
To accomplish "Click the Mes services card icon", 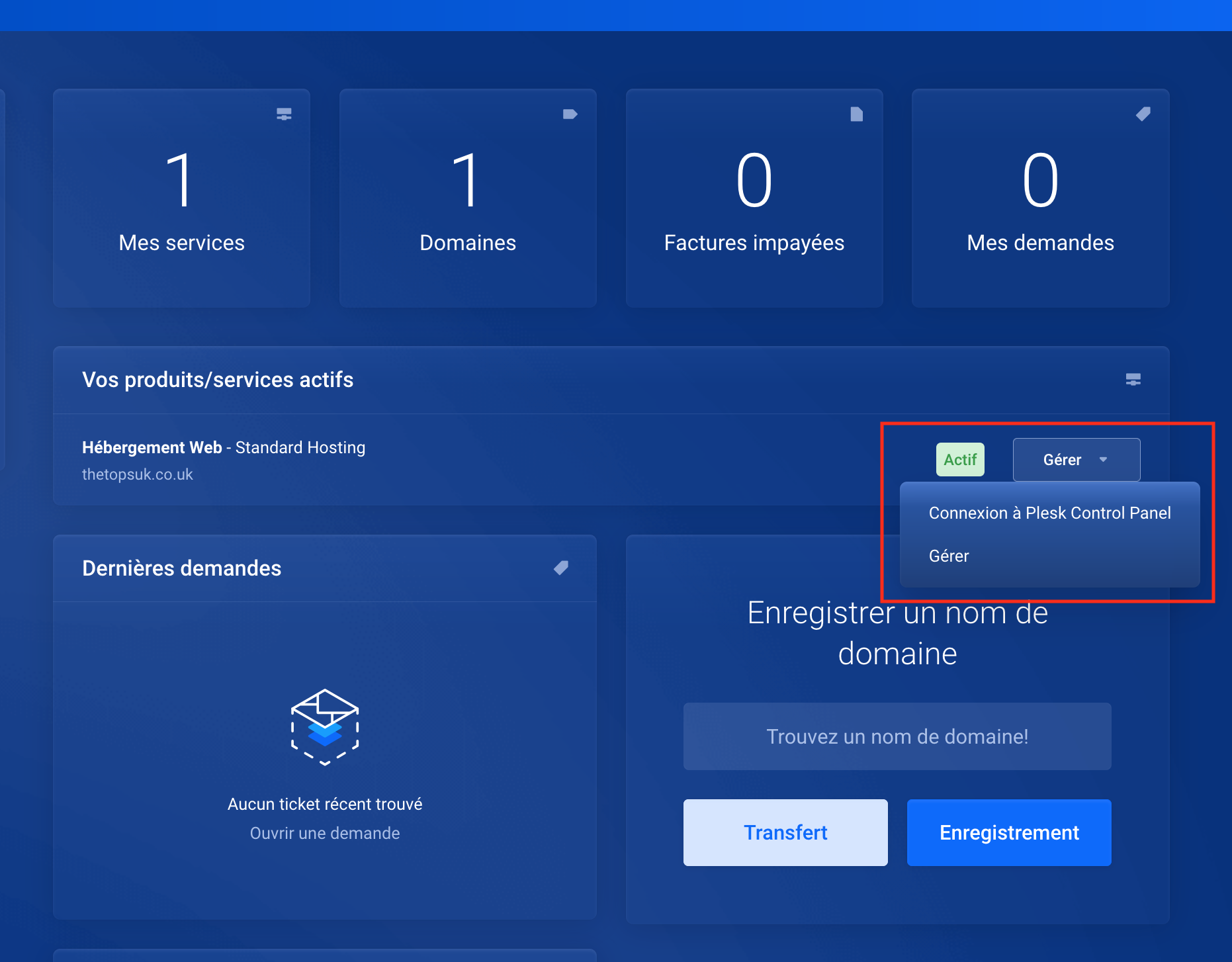I will point(285,114).
